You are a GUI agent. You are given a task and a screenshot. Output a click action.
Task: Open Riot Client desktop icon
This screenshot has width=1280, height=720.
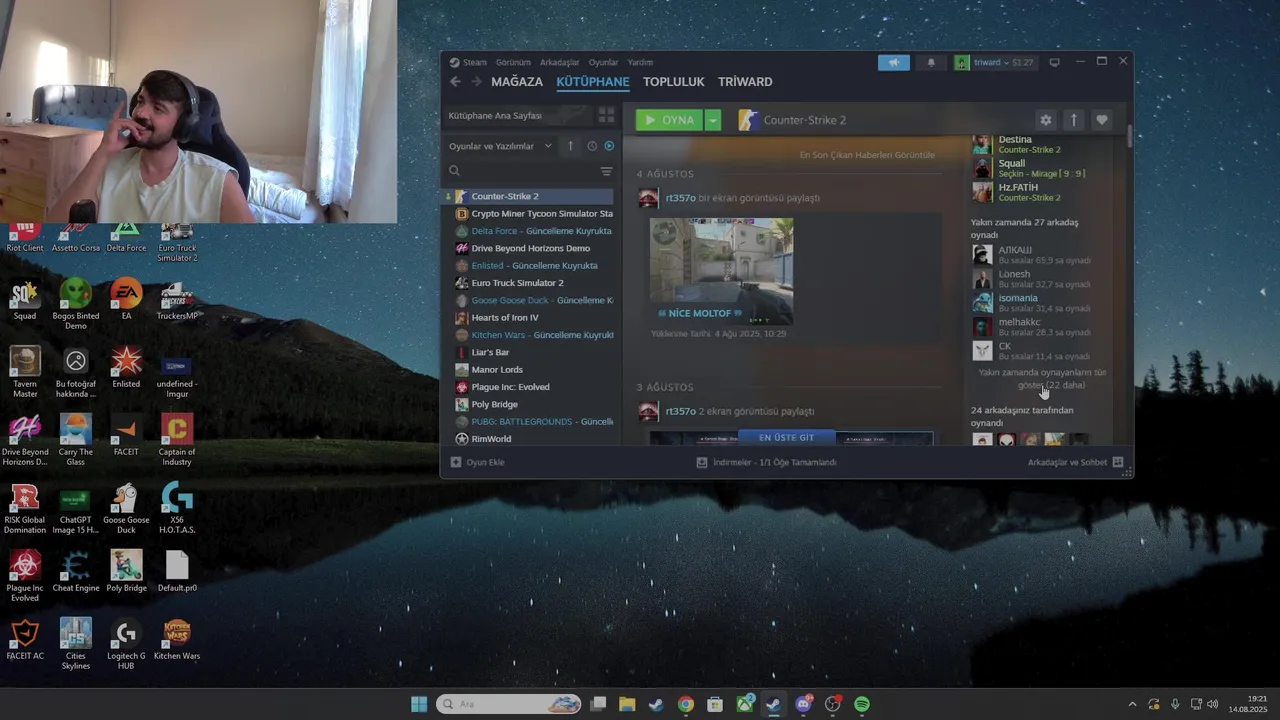point(25,238)
